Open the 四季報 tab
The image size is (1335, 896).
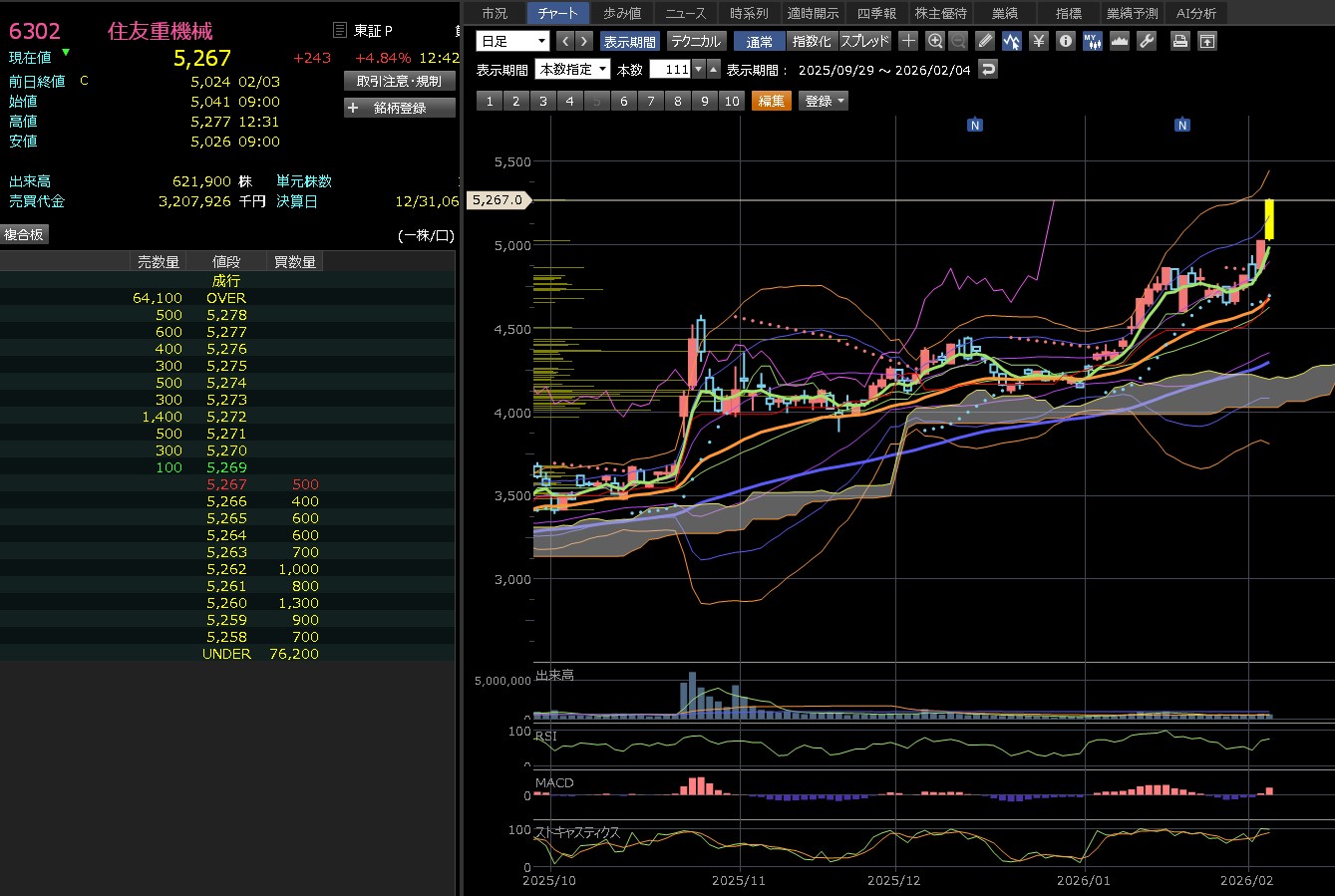876,13
